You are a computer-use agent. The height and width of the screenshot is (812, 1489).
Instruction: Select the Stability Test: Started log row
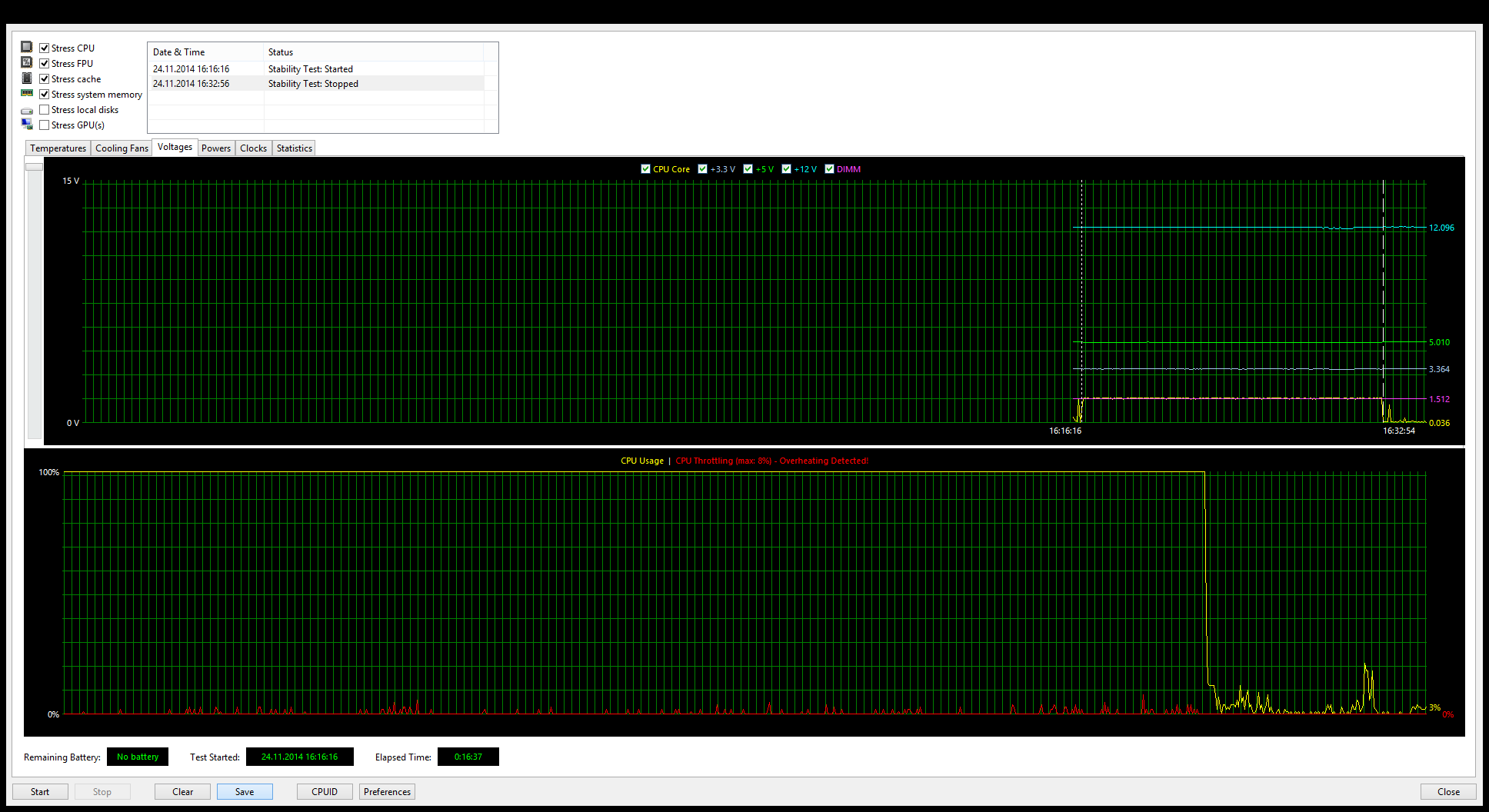pos(317,69)
